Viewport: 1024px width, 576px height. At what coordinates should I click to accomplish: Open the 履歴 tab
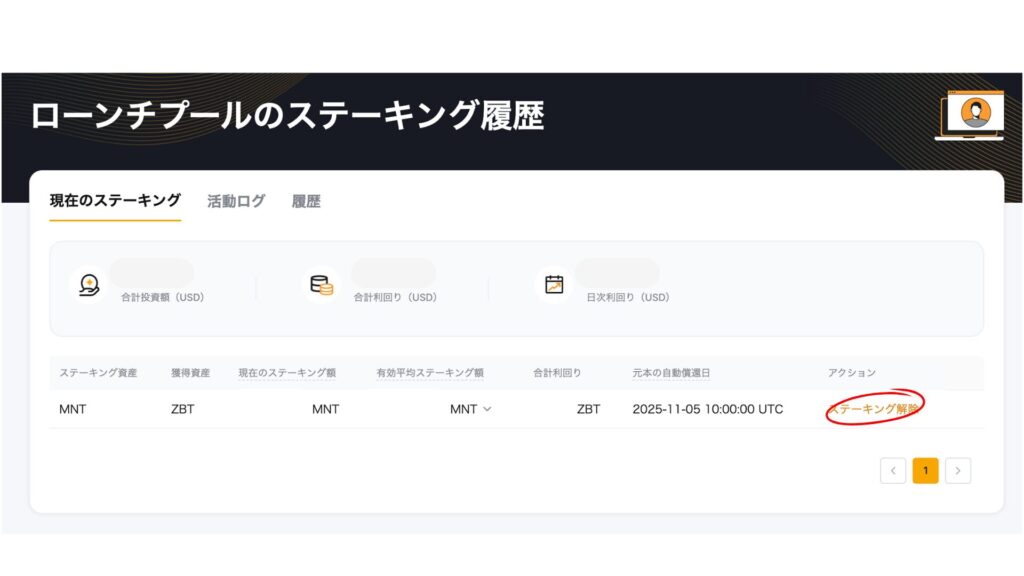(x=306, y=201)
